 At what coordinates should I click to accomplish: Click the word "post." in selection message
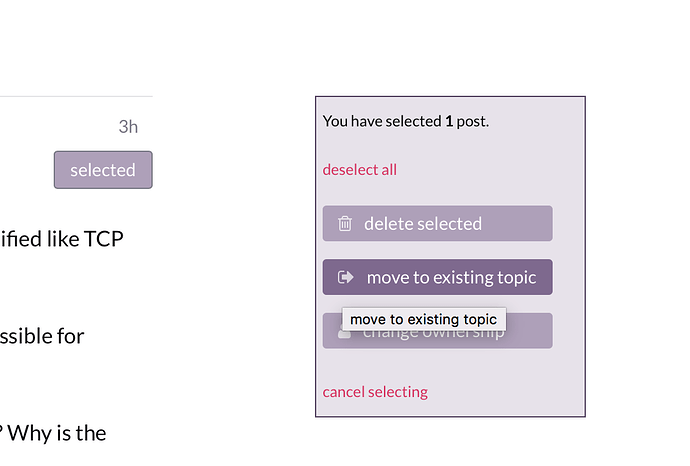pos(473,122)
